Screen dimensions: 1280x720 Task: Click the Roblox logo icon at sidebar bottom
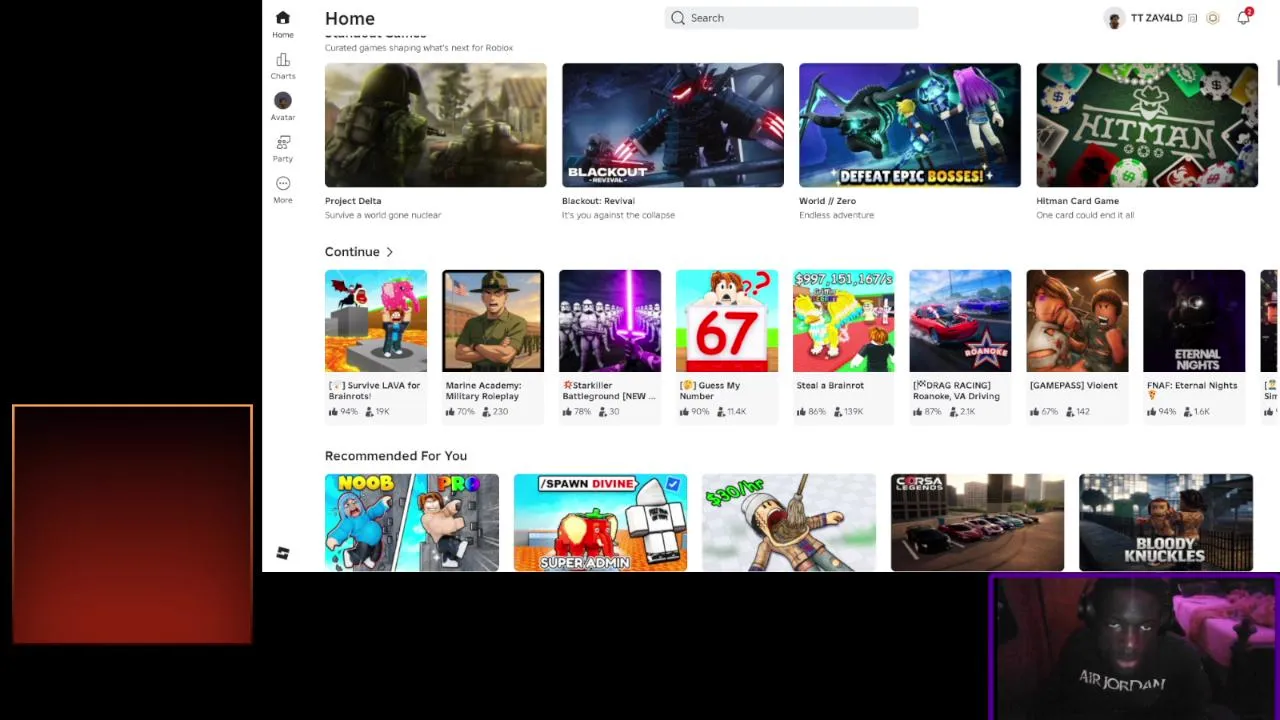283,554
